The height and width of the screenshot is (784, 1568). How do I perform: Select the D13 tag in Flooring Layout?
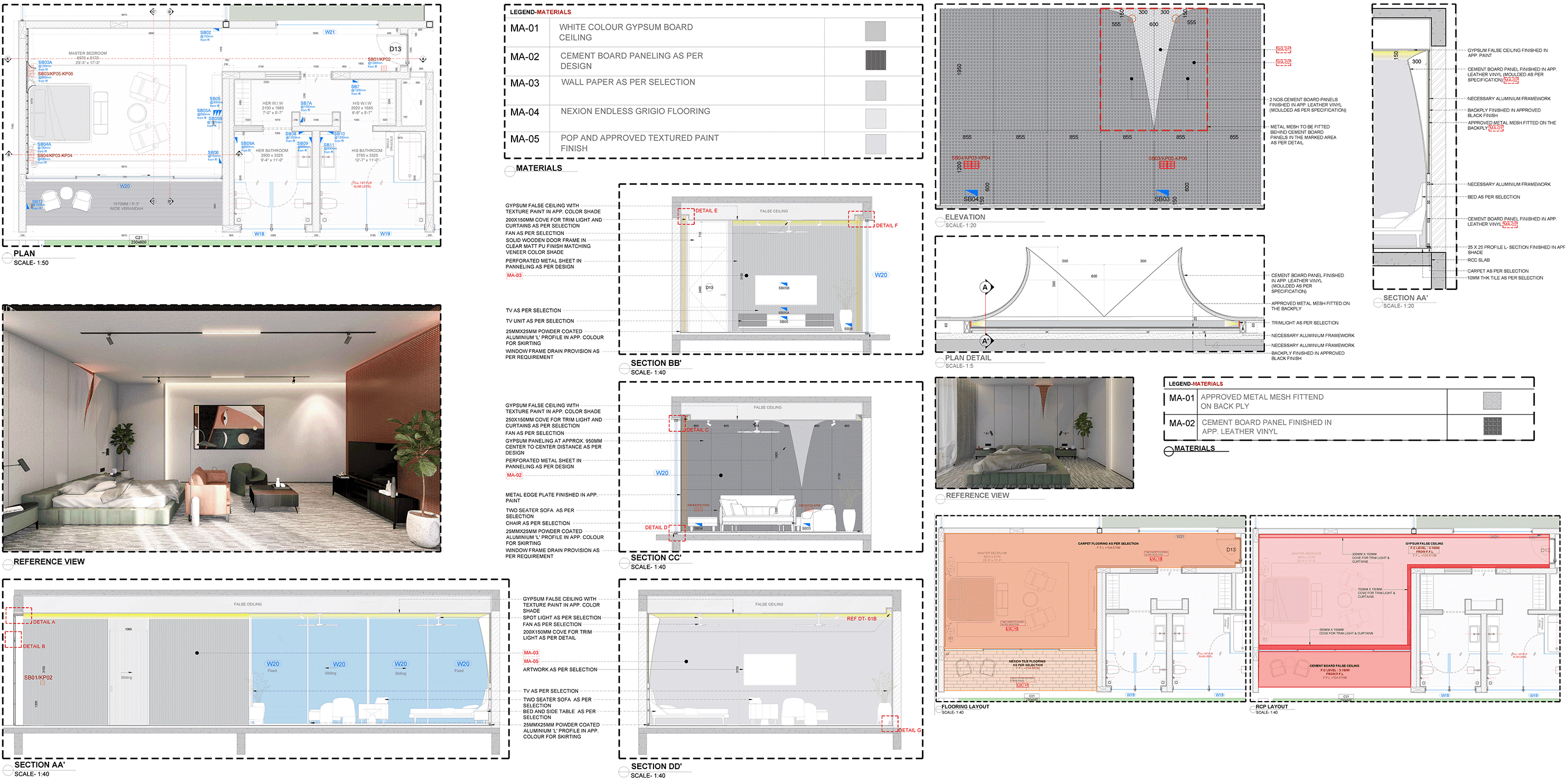[x=1231, y=550]
